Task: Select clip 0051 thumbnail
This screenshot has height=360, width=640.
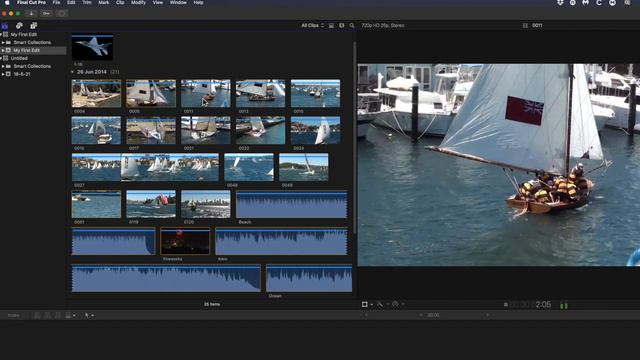Action: (96, 204)
